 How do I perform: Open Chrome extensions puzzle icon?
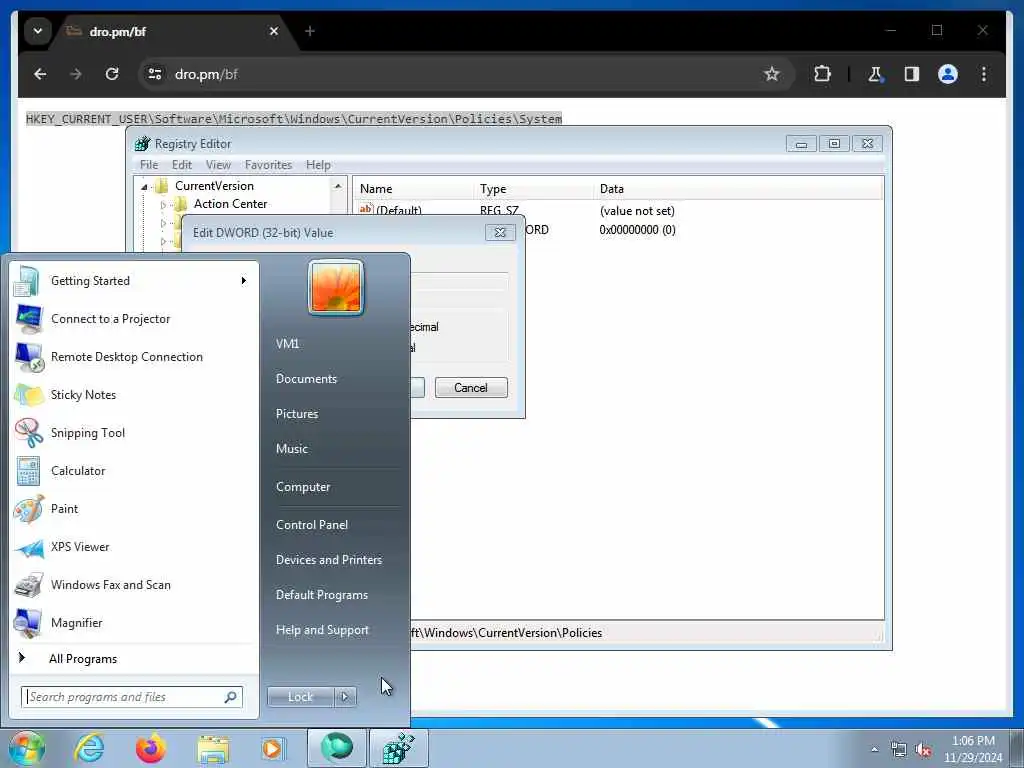coord(822,74)
